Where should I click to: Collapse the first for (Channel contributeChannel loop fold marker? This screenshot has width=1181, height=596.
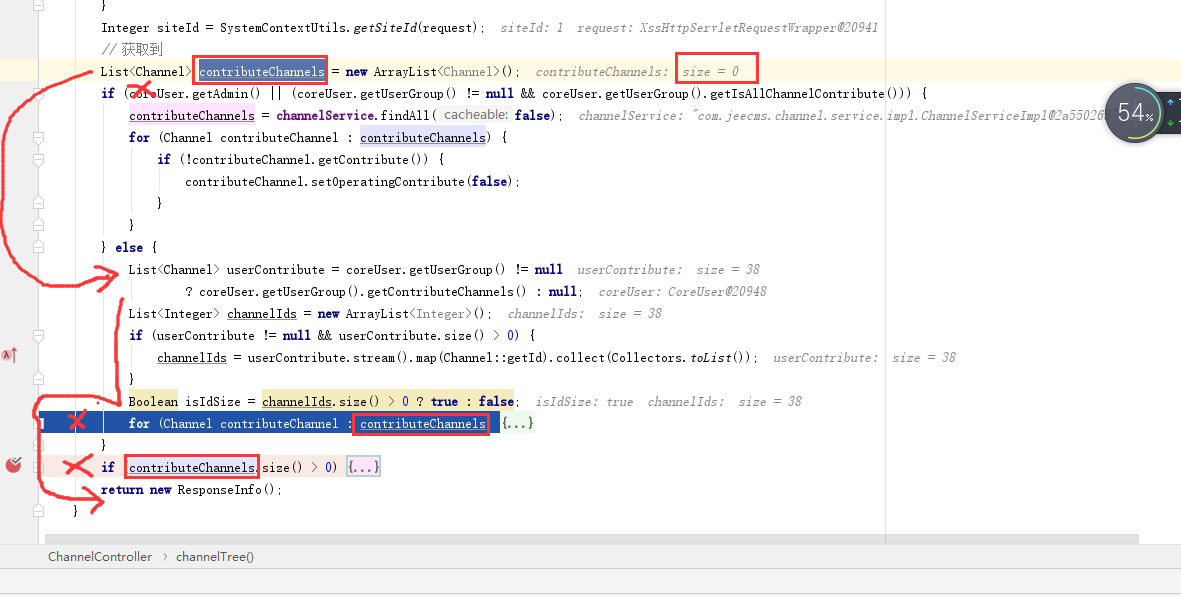tap(38, 138)
